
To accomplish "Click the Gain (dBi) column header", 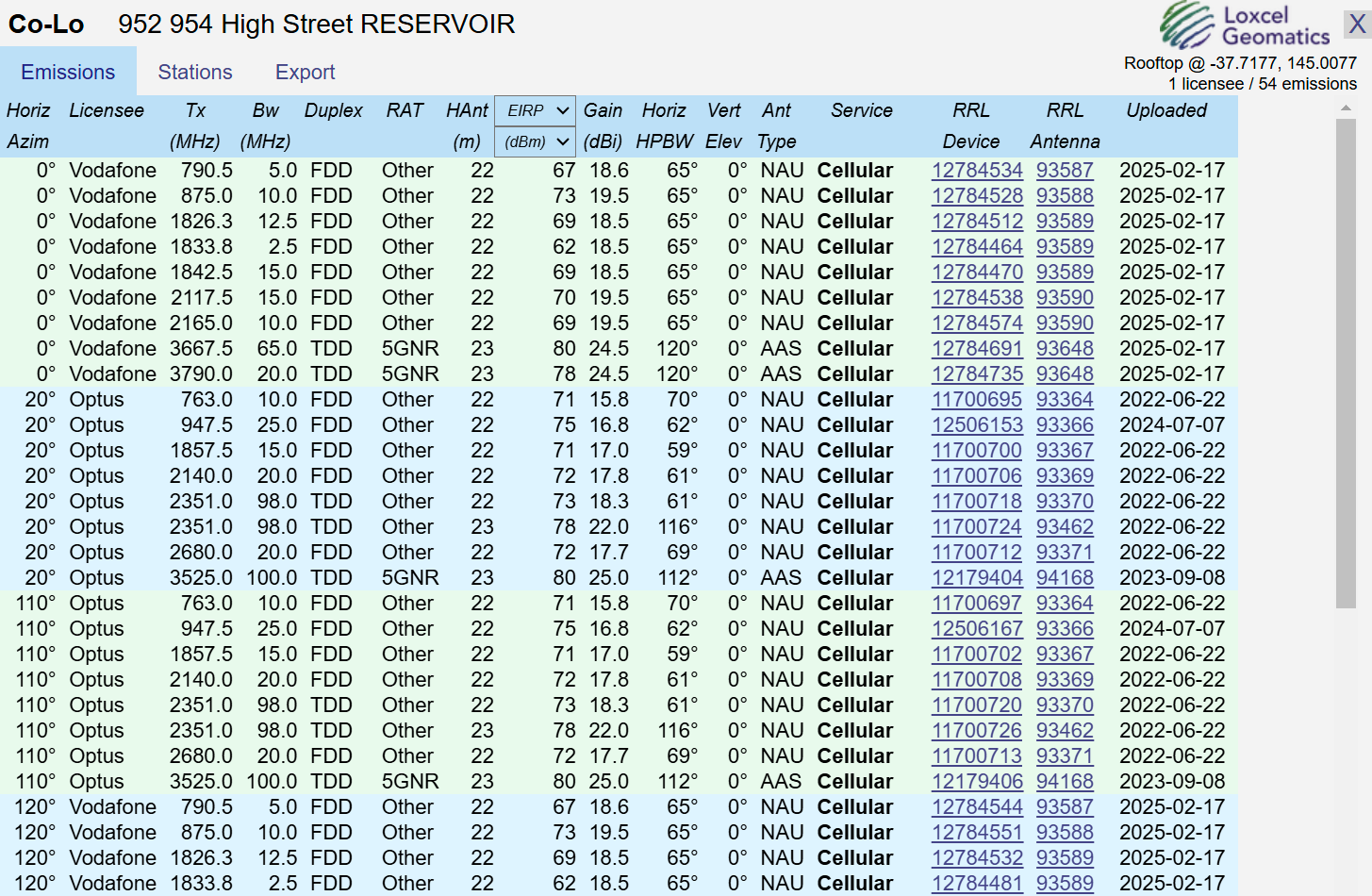I will point(603,125).
